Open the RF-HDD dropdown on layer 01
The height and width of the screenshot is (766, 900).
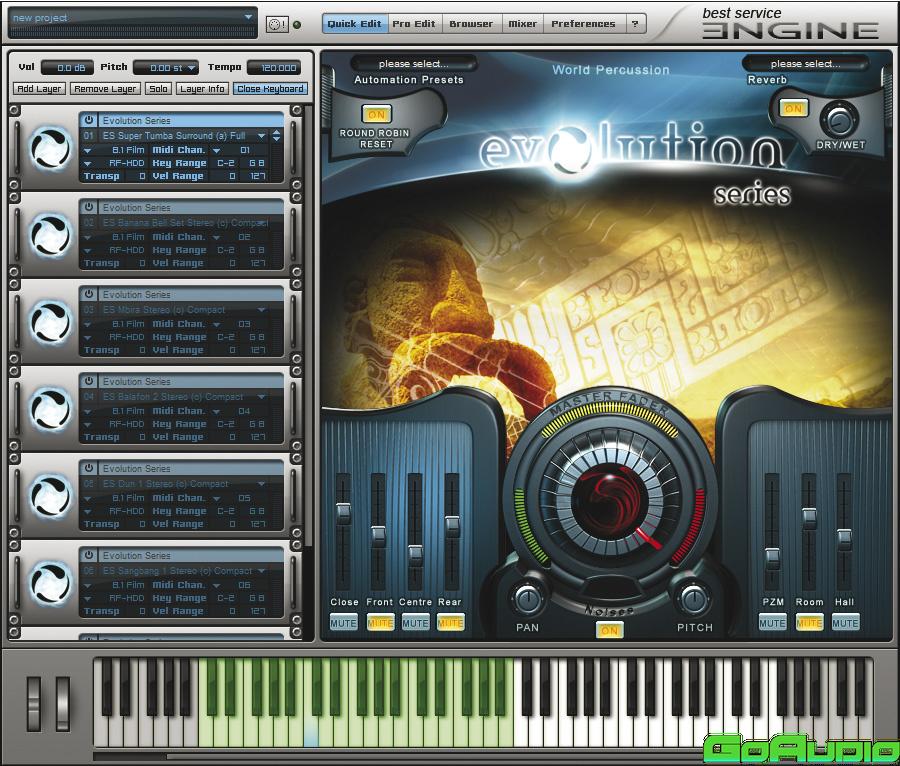(87, 164)
